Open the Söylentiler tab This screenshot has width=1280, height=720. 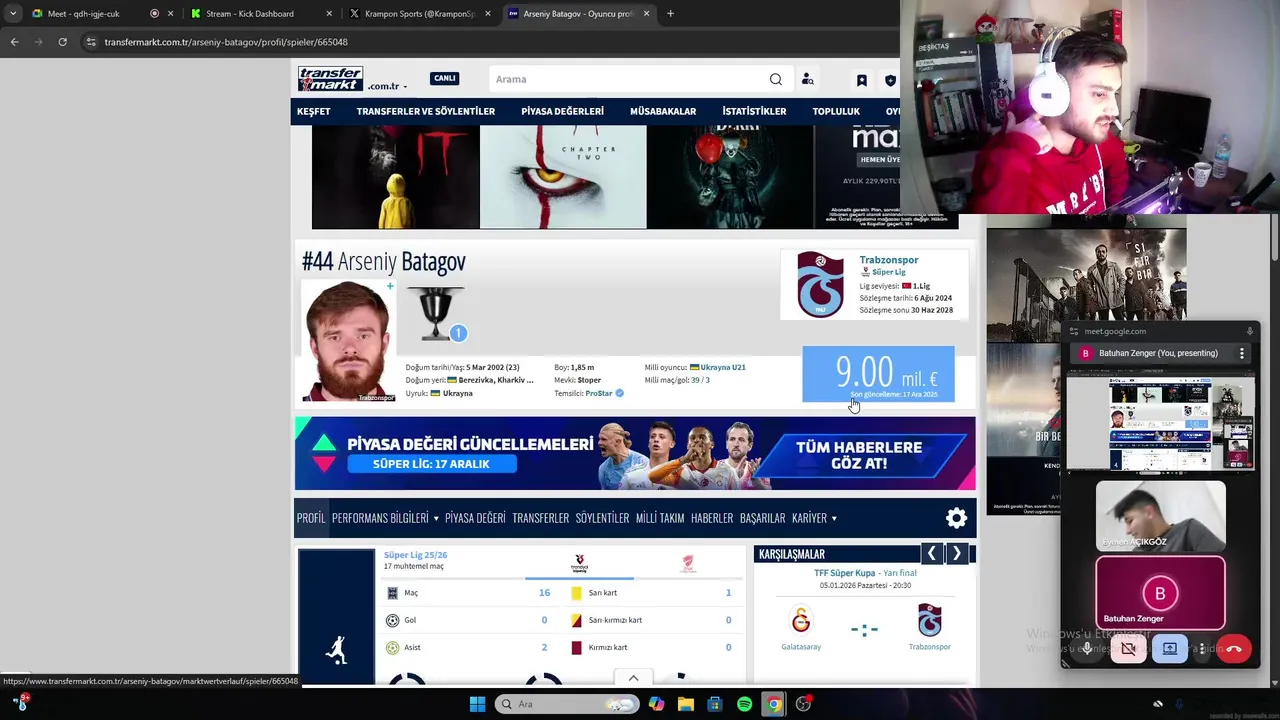[x=602, y=518]
